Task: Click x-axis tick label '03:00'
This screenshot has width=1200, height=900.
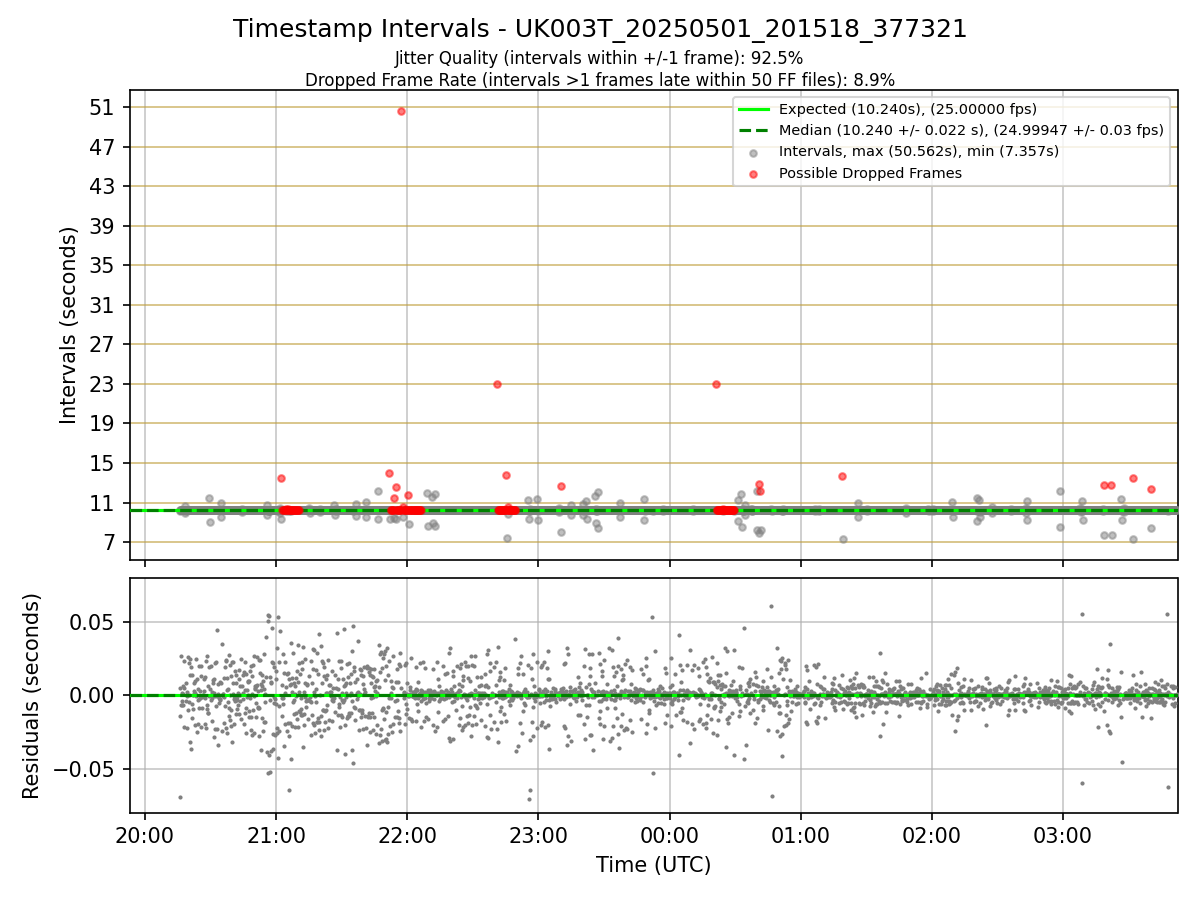Action: [x=1062, y=835]
